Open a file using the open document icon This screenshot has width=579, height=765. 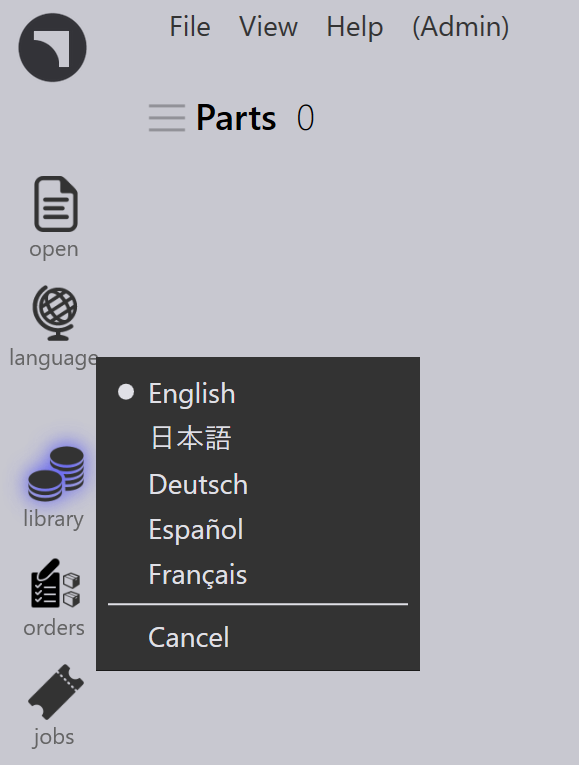[56, 204]
